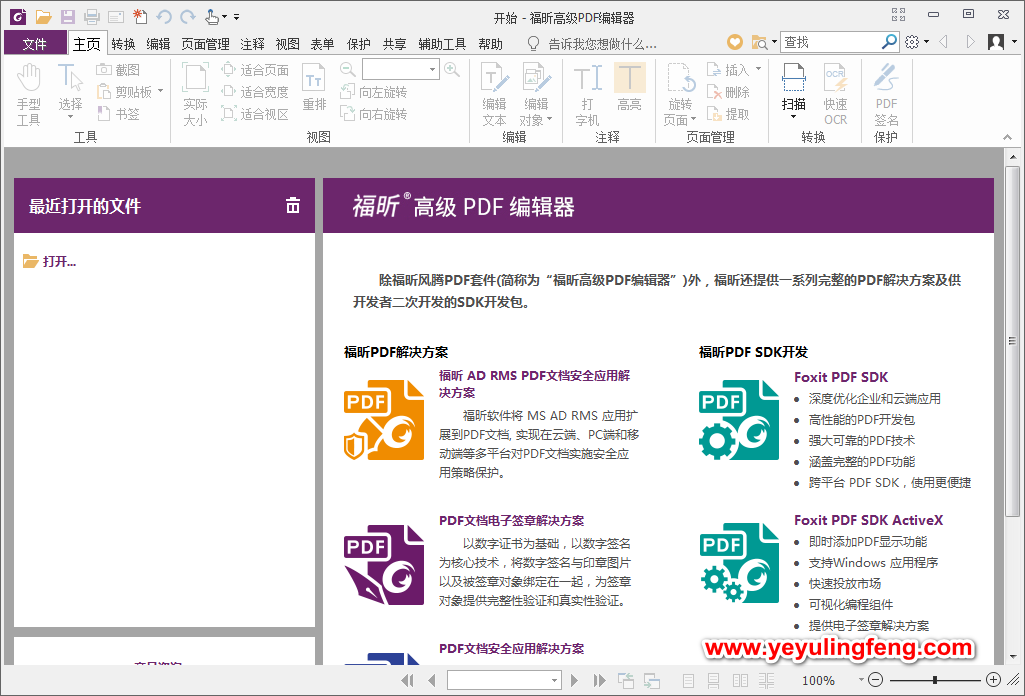Click the redo arrow in title bar

click(188, 16)
